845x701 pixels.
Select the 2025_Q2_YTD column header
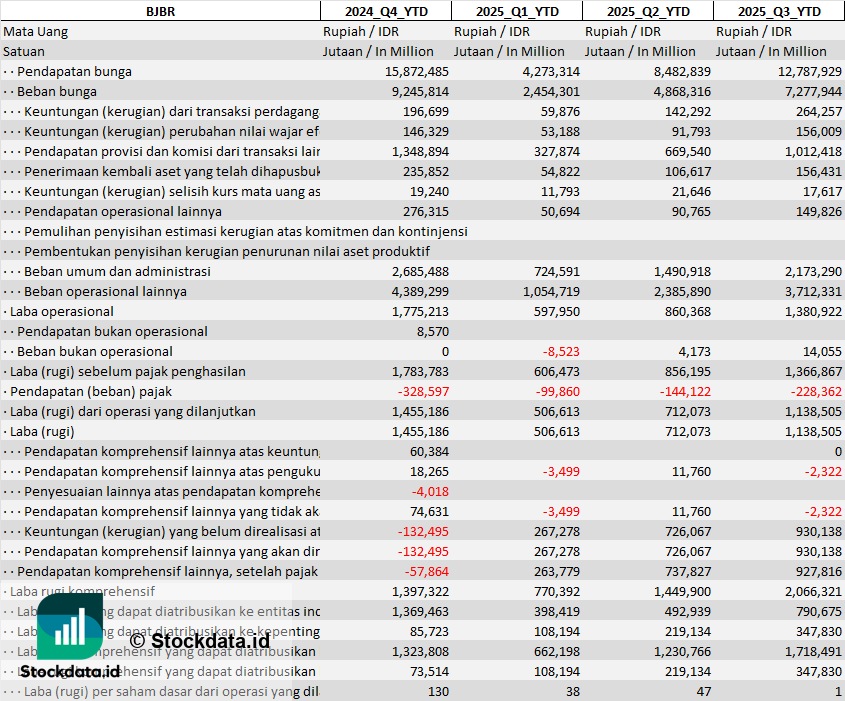(x=648, y=11)
